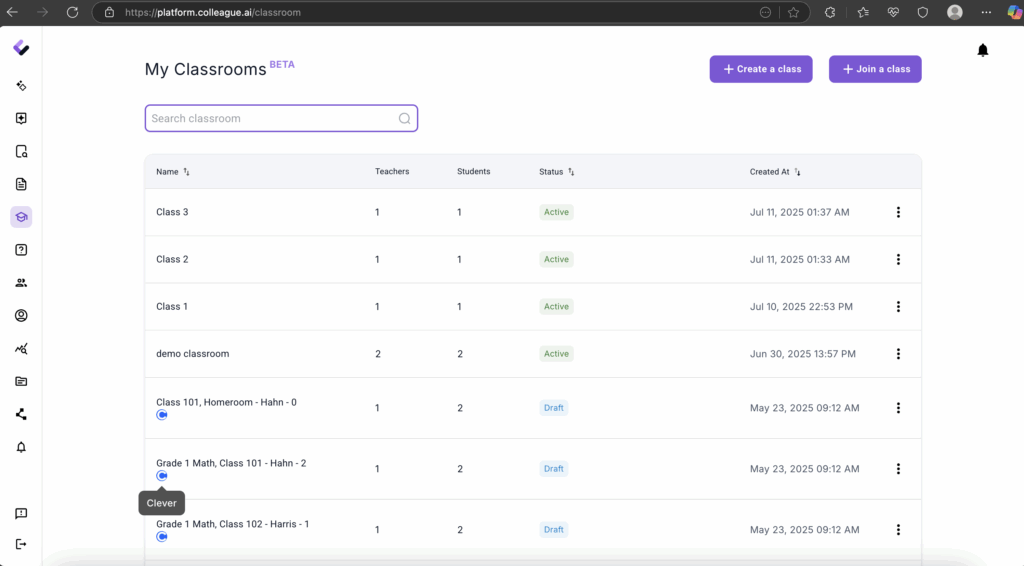1024x566 pixels.
Task: Bookmark this page with the star icon
Action: [x=793, y=13]
